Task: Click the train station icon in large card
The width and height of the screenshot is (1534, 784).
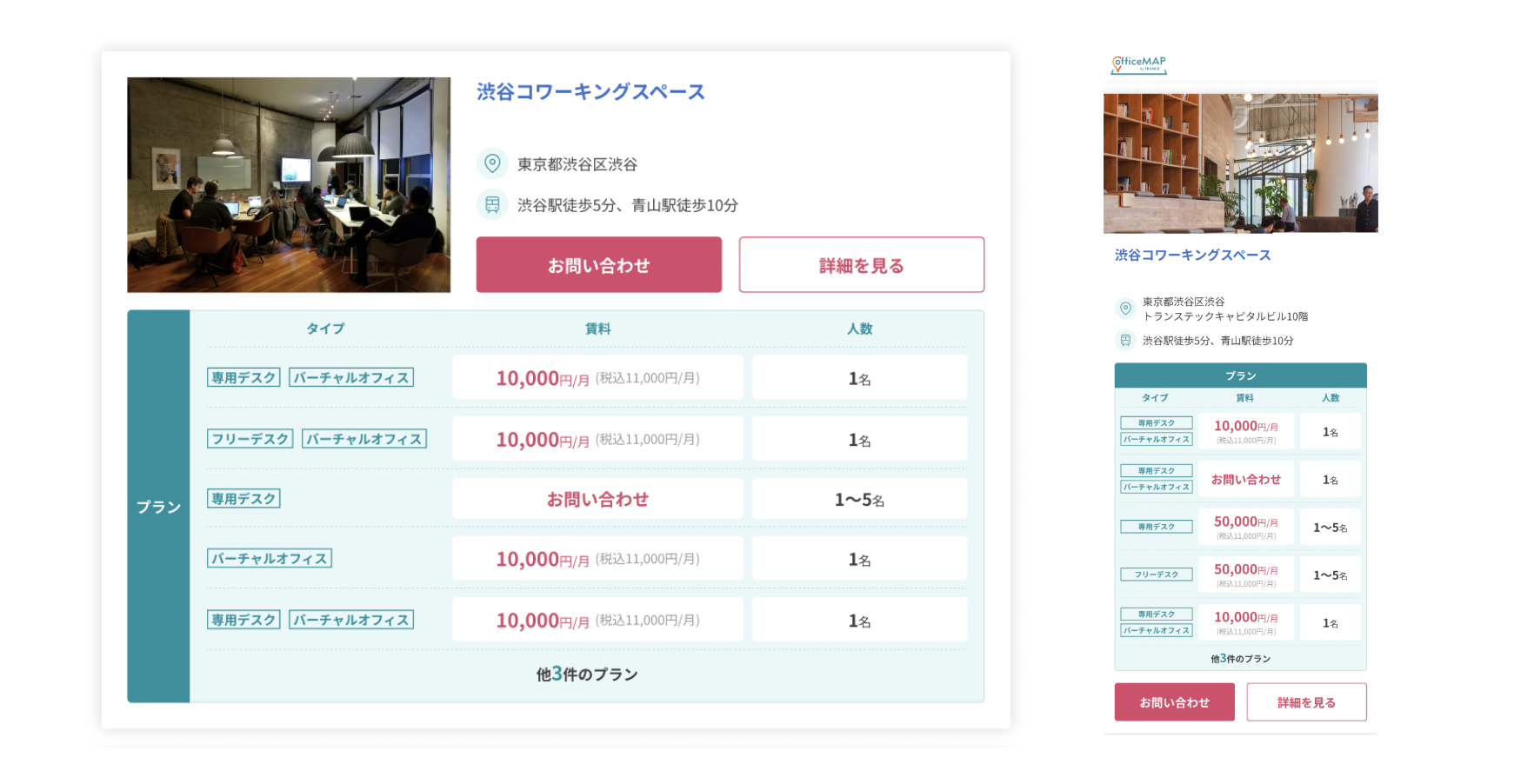Action: (x=492, y=205)
